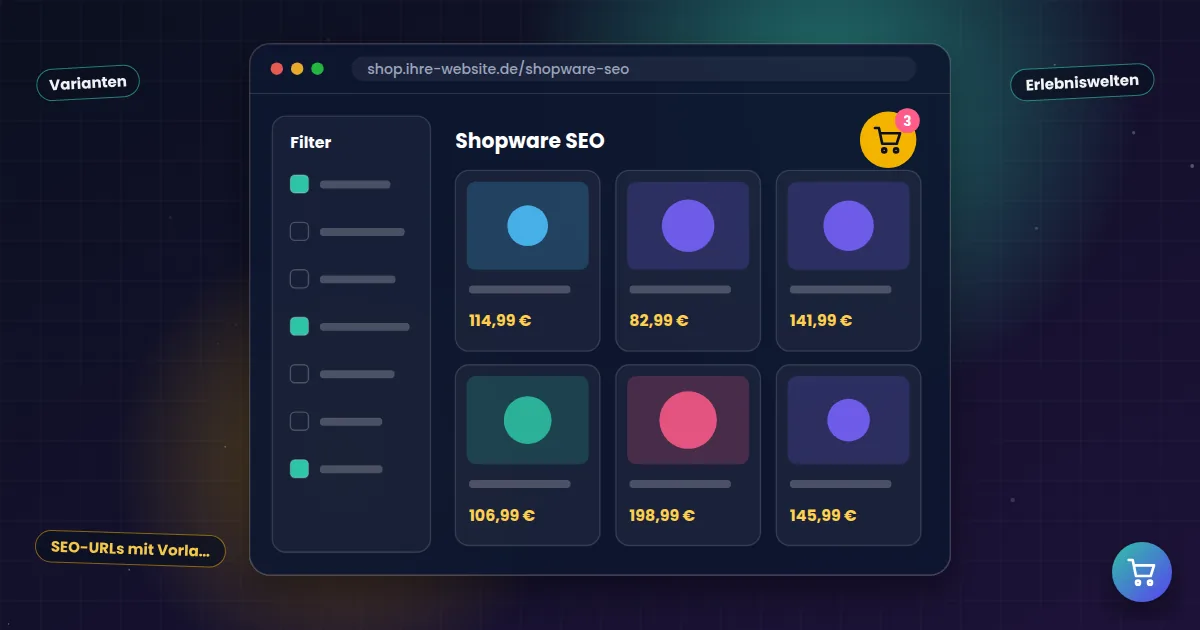This screenshot has height=630, width=1200.
Task: Open product thumbnail priced 141,99 €
Action: (x=848, y=225)
